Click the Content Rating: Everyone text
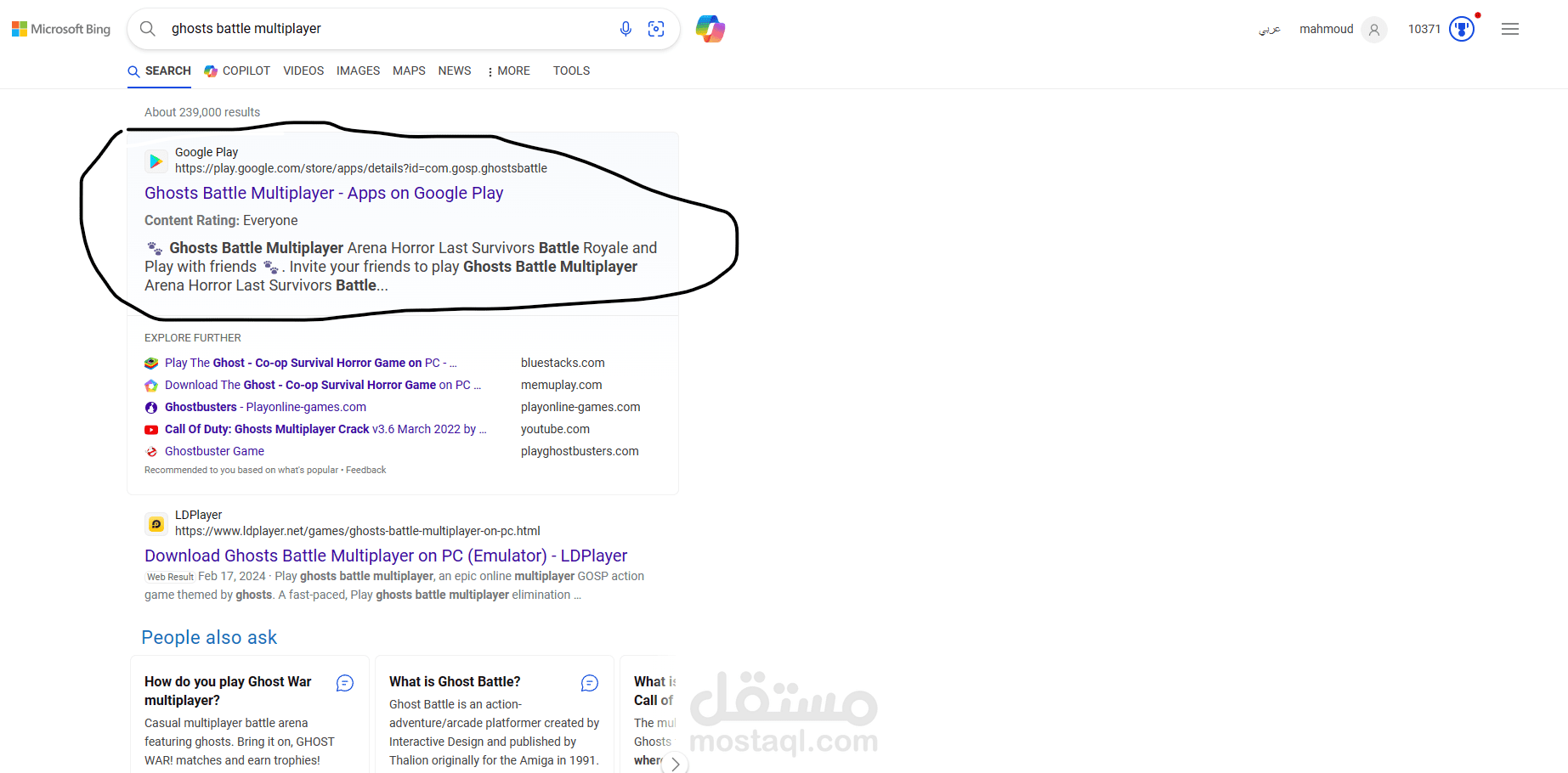The image size is (1568, 773). tap(221, 220)
